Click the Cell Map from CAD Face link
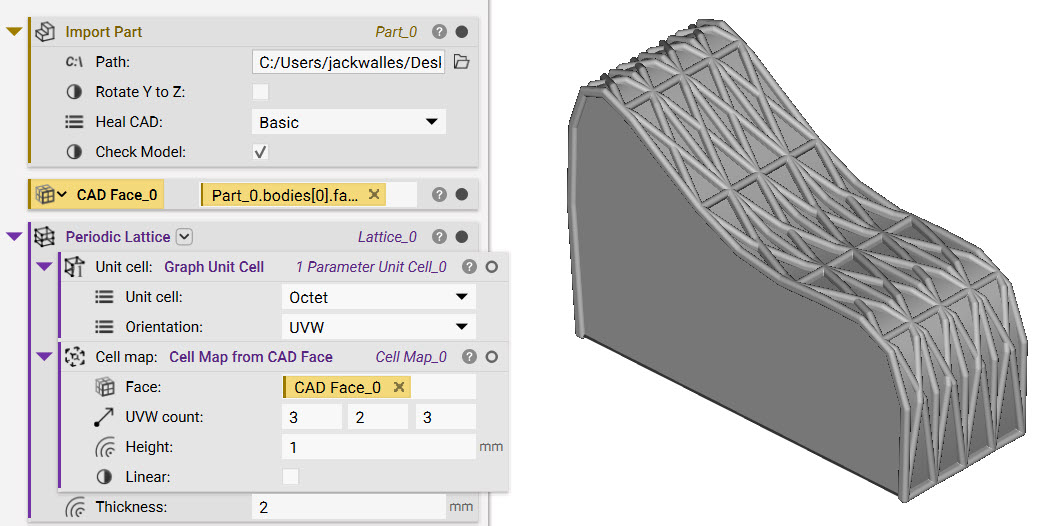 pyautogui.click(x=251, y=357)
